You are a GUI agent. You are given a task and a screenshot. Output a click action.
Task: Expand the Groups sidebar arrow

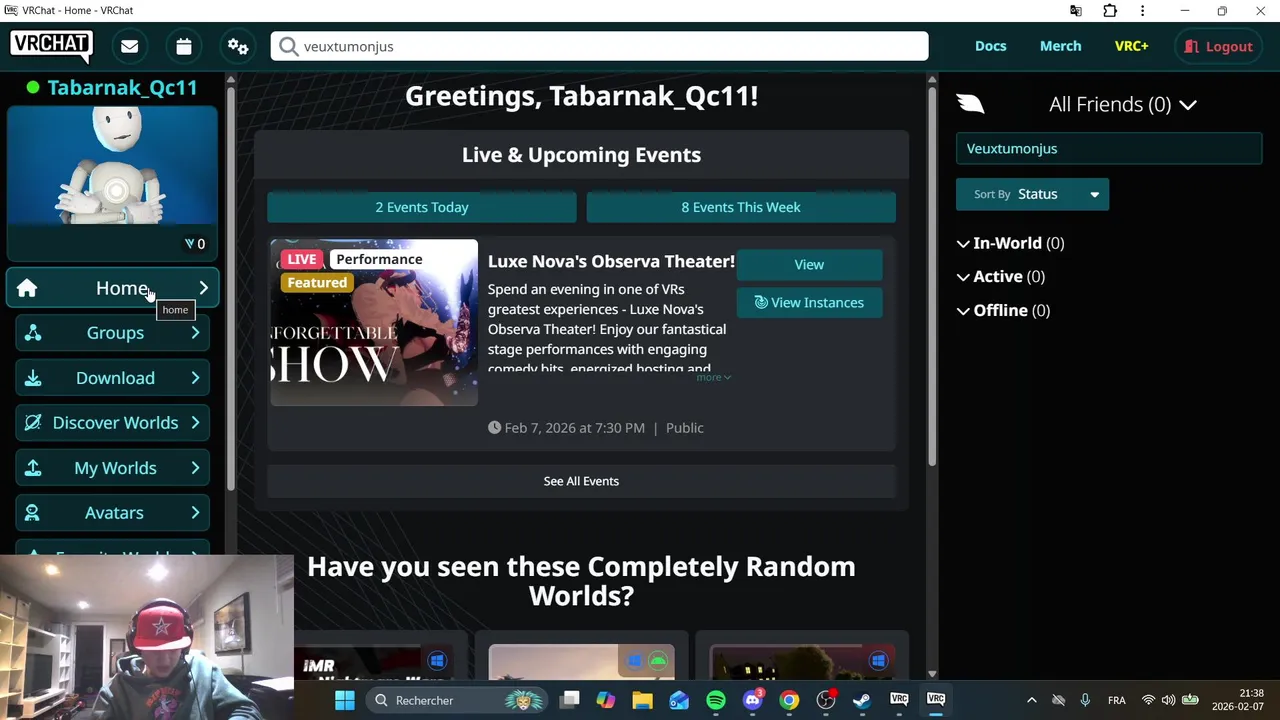(195, 333)
